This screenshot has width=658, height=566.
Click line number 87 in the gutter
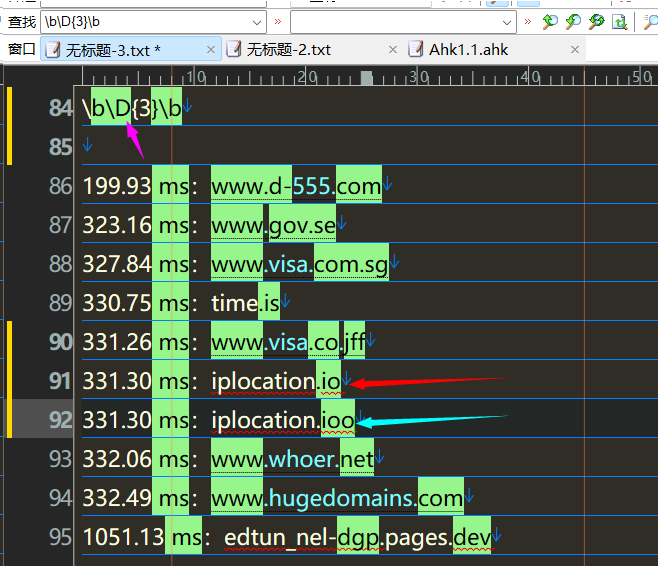pyautogui.click(x=60, y=225)
